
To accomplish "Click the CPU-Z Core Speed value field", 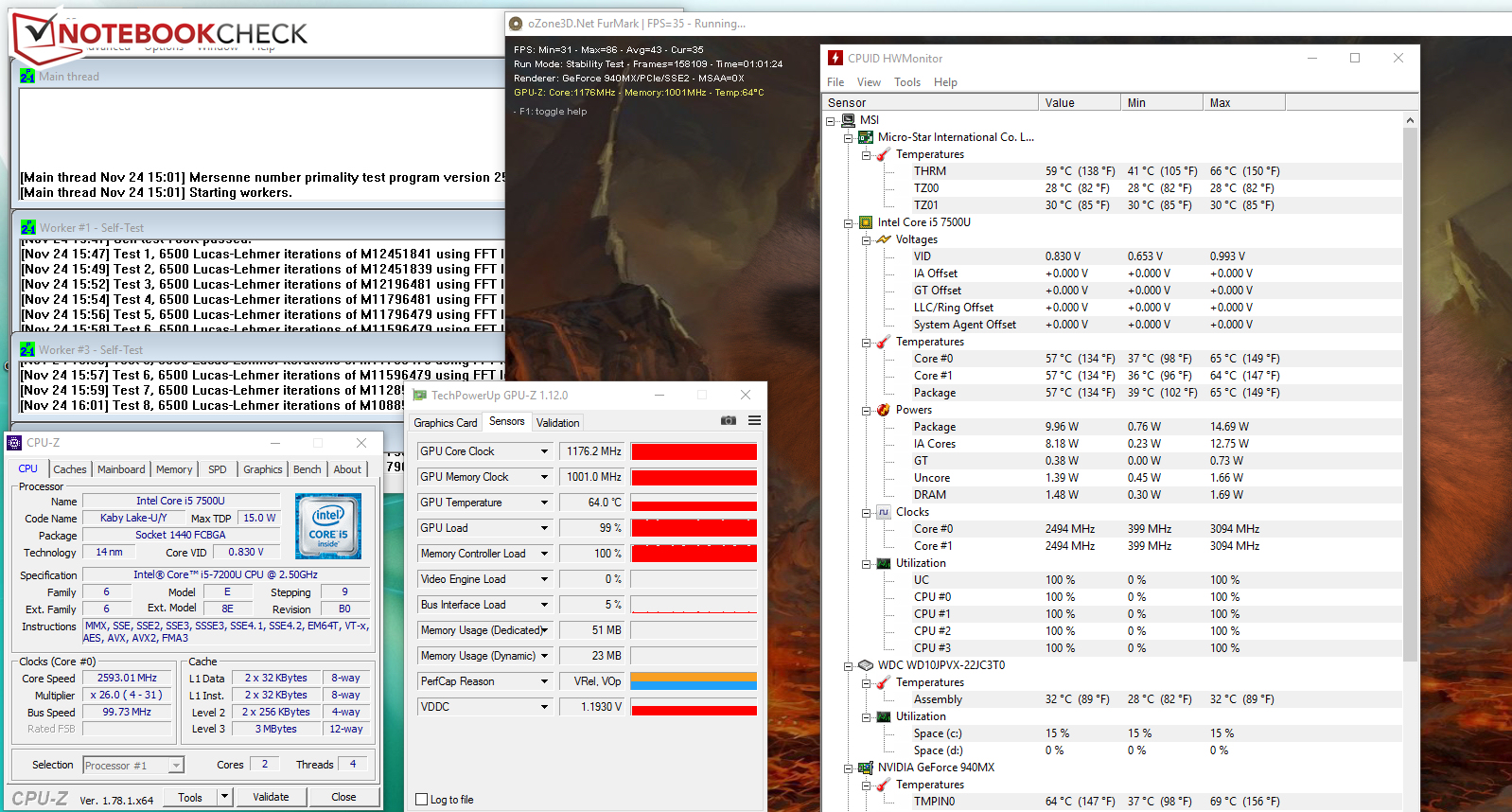I will coord(128,678).
